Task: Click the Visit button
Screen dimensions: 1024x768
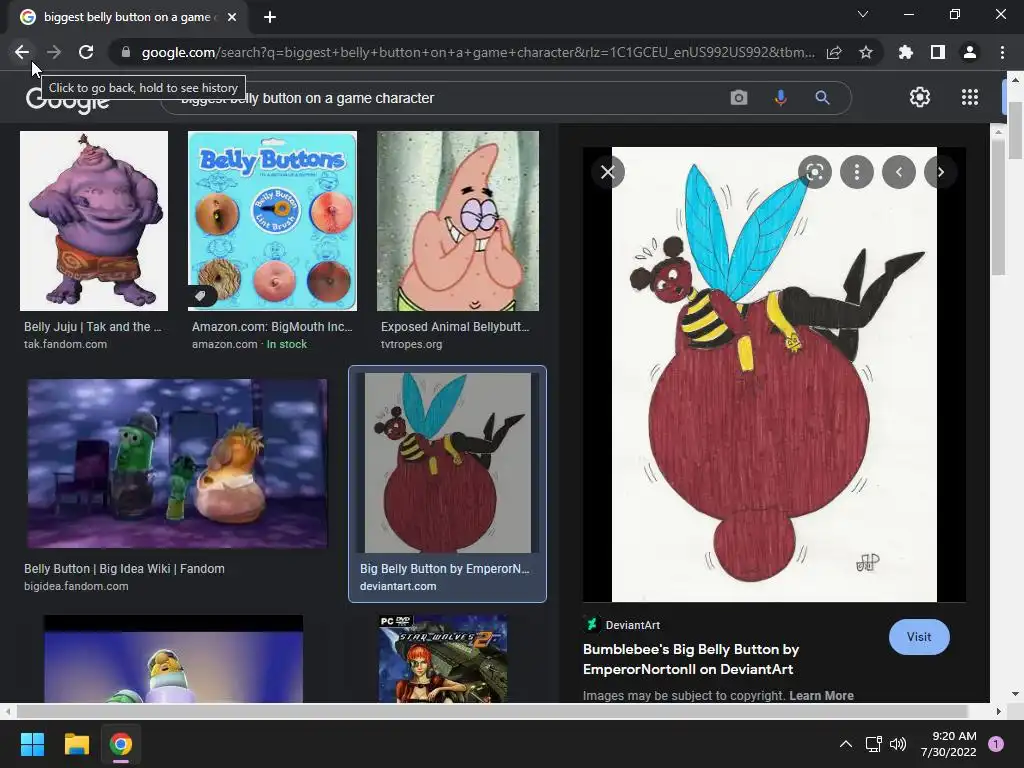Action: click(x=919, y=637)
